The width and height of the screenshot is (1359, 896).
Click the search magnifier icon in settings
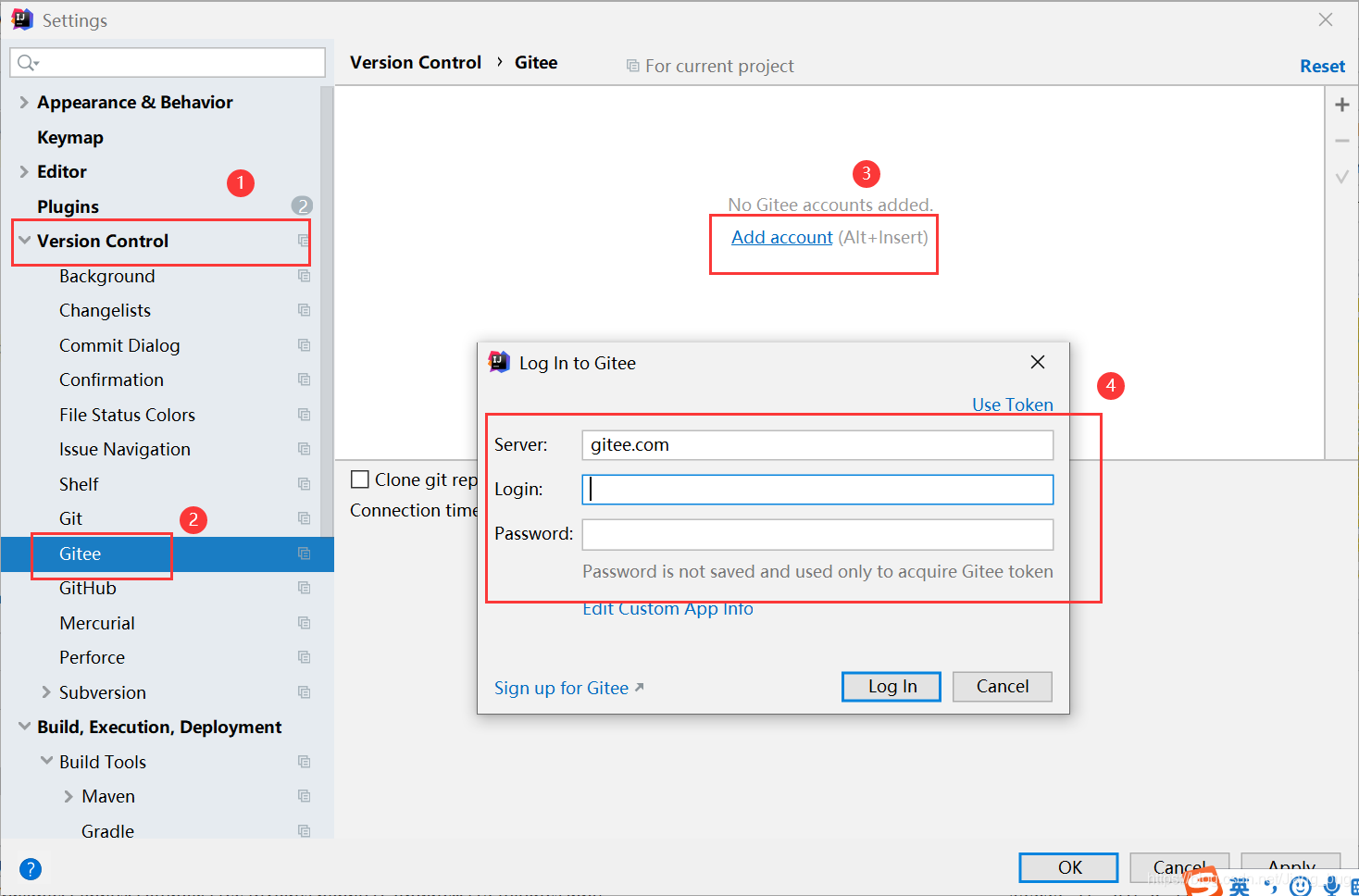tap(24, 63)
